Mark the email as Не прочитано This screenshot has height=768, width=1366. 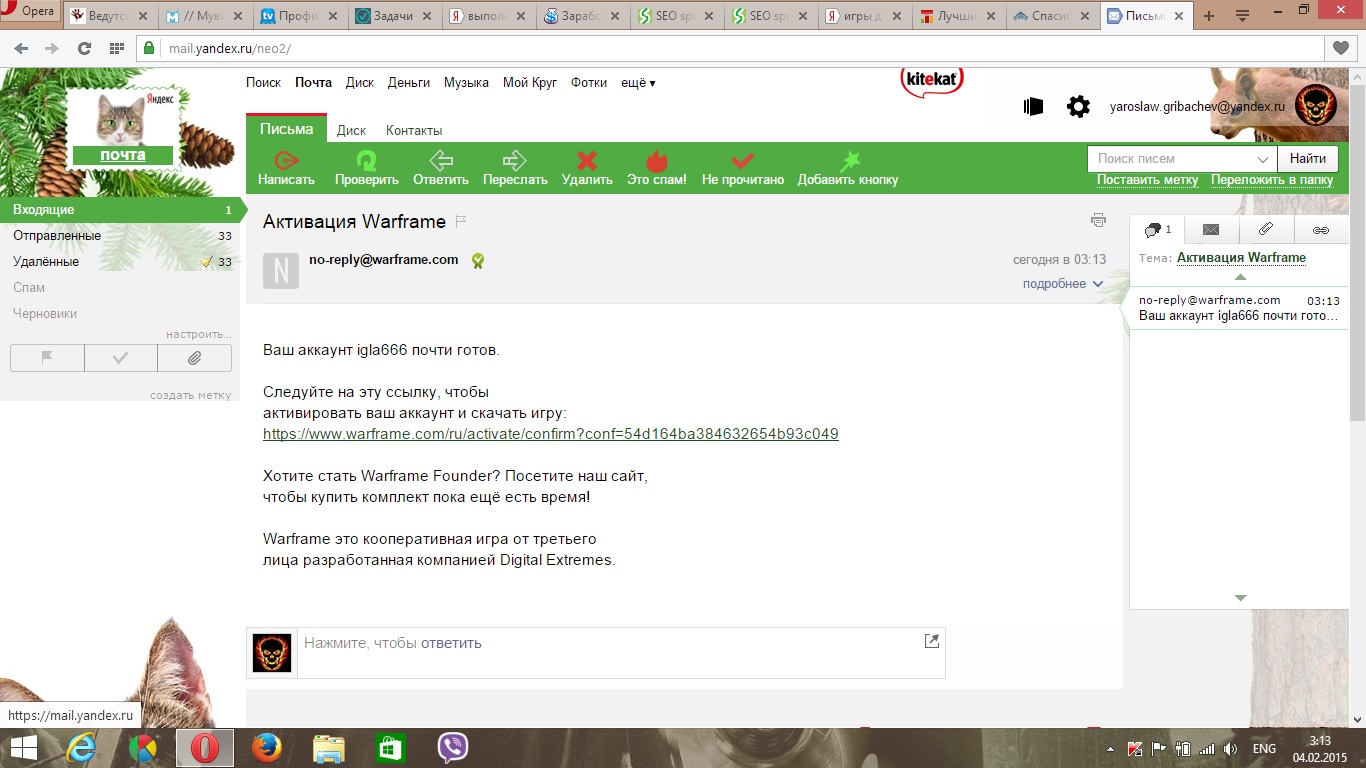click(x=742, y=169)
